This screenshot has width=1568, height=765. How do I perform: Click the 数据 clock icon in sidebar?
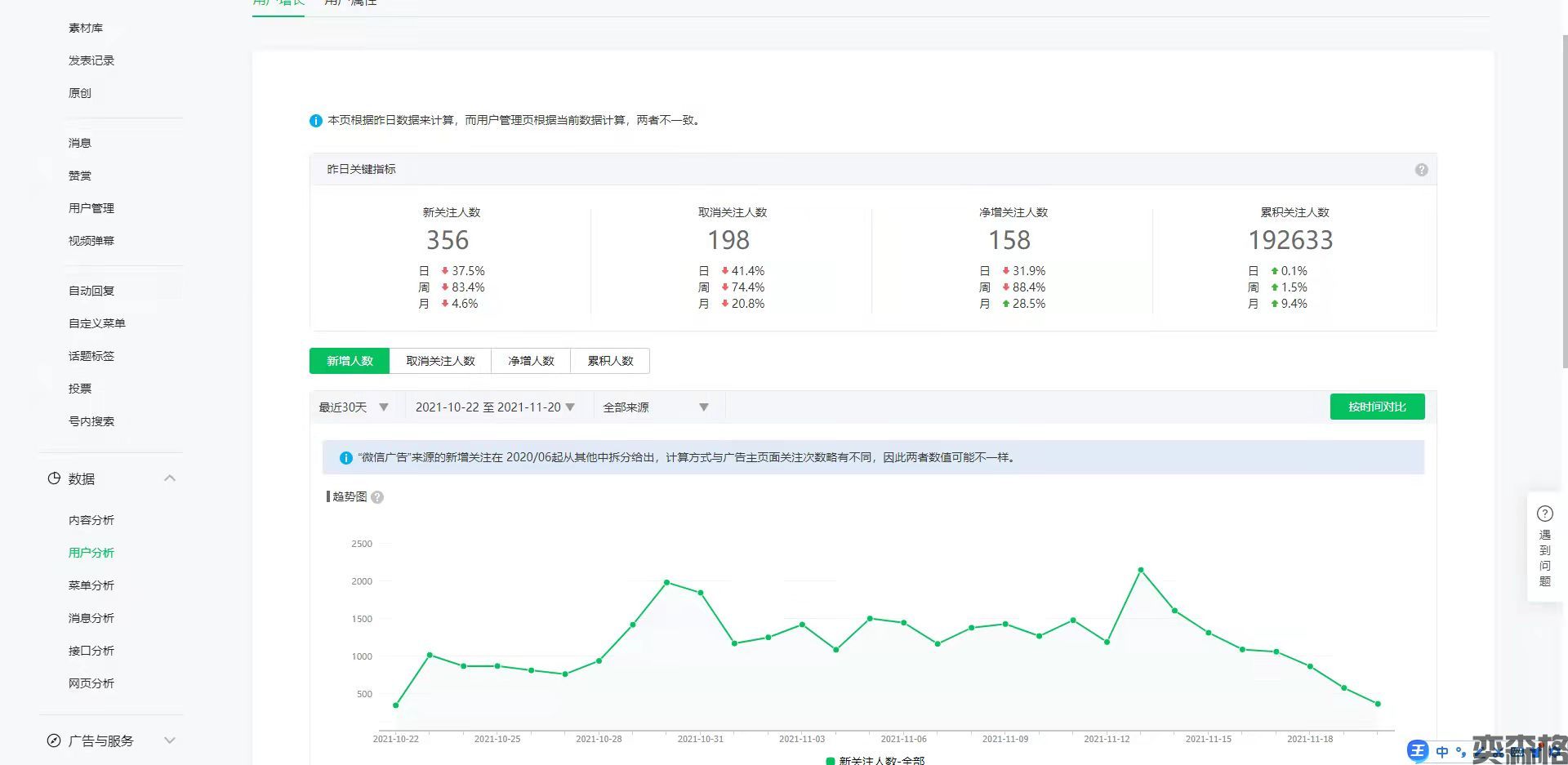pos(54,478)
